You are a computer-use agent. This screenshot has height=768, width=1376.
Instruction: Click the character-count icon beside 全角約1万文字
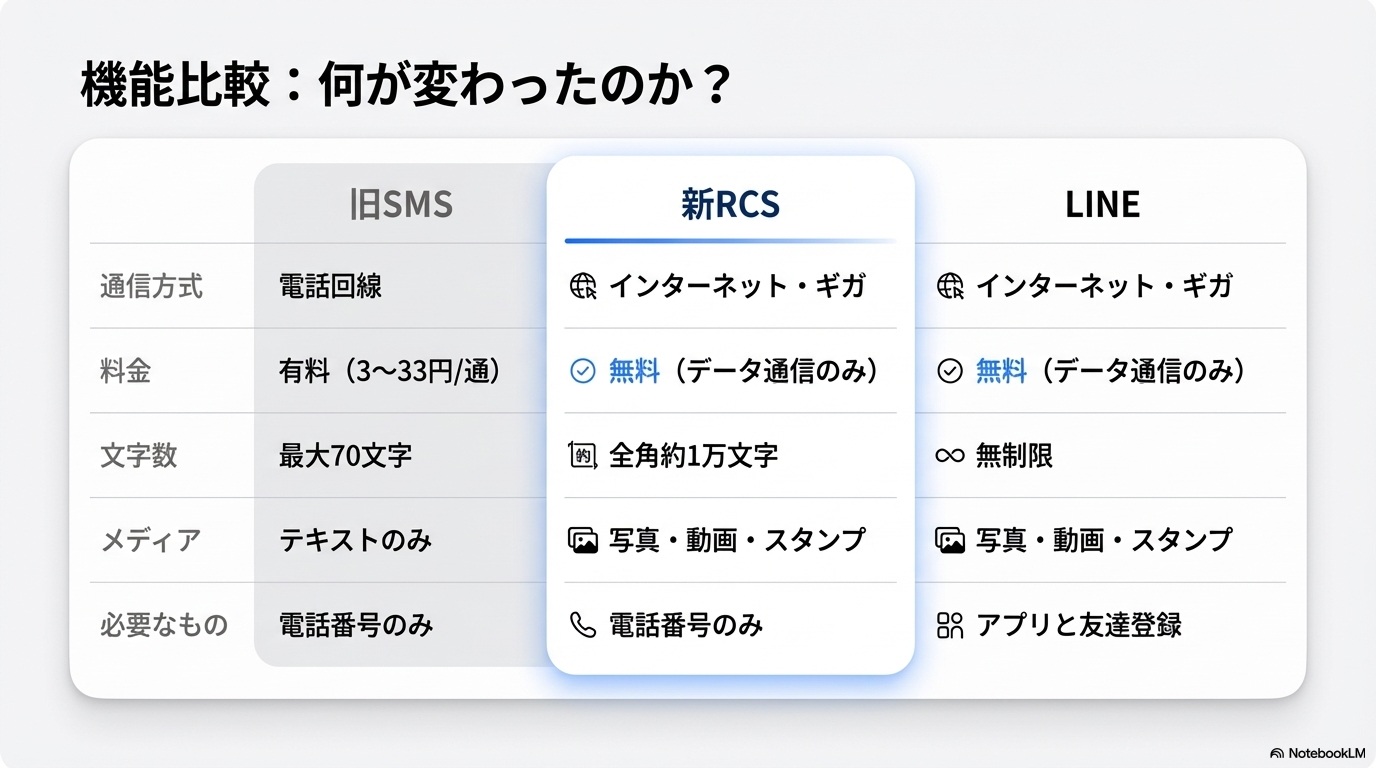tap(583, 456)
